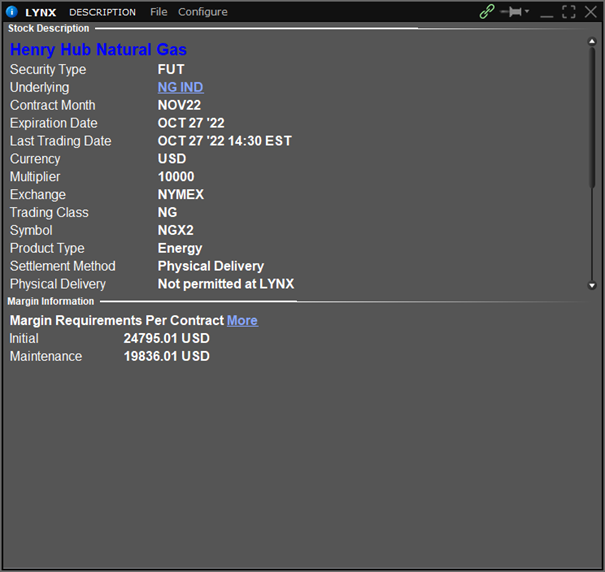
Task: Minimize the Description window
Action: 546,16
